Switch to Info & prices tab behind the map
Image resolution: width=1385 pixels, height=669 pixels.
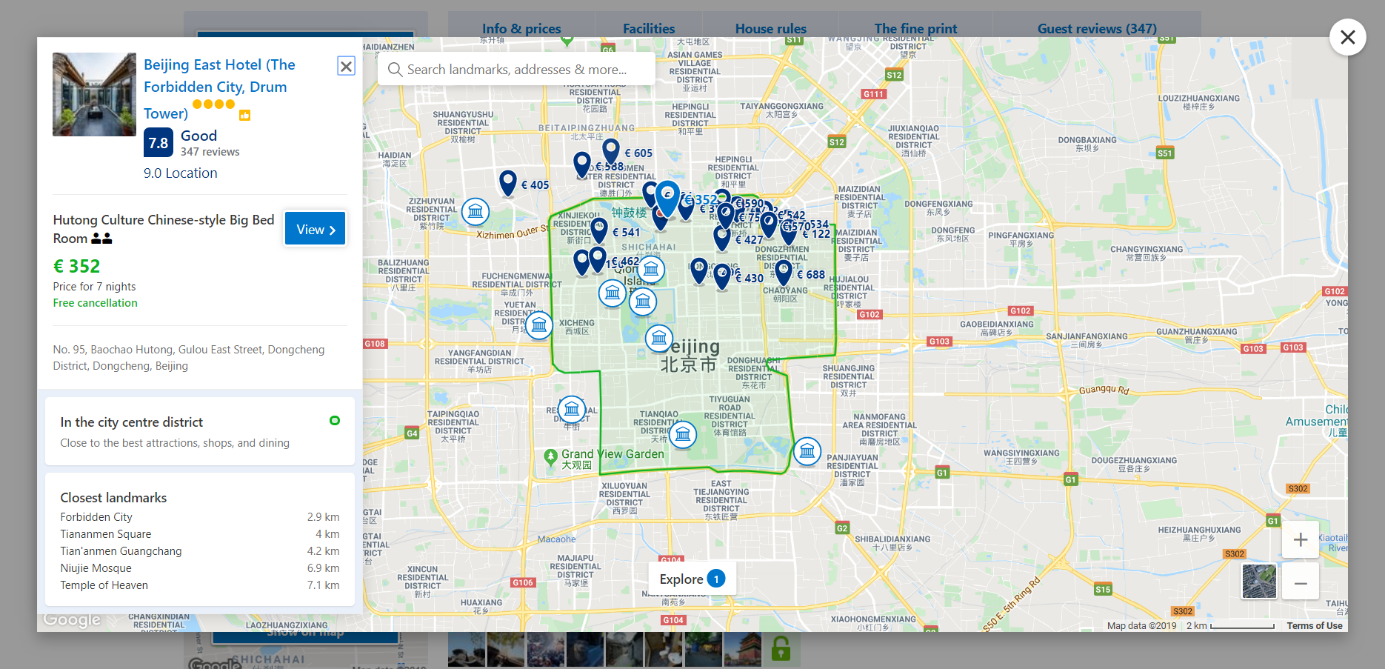(x=521, y=28)
